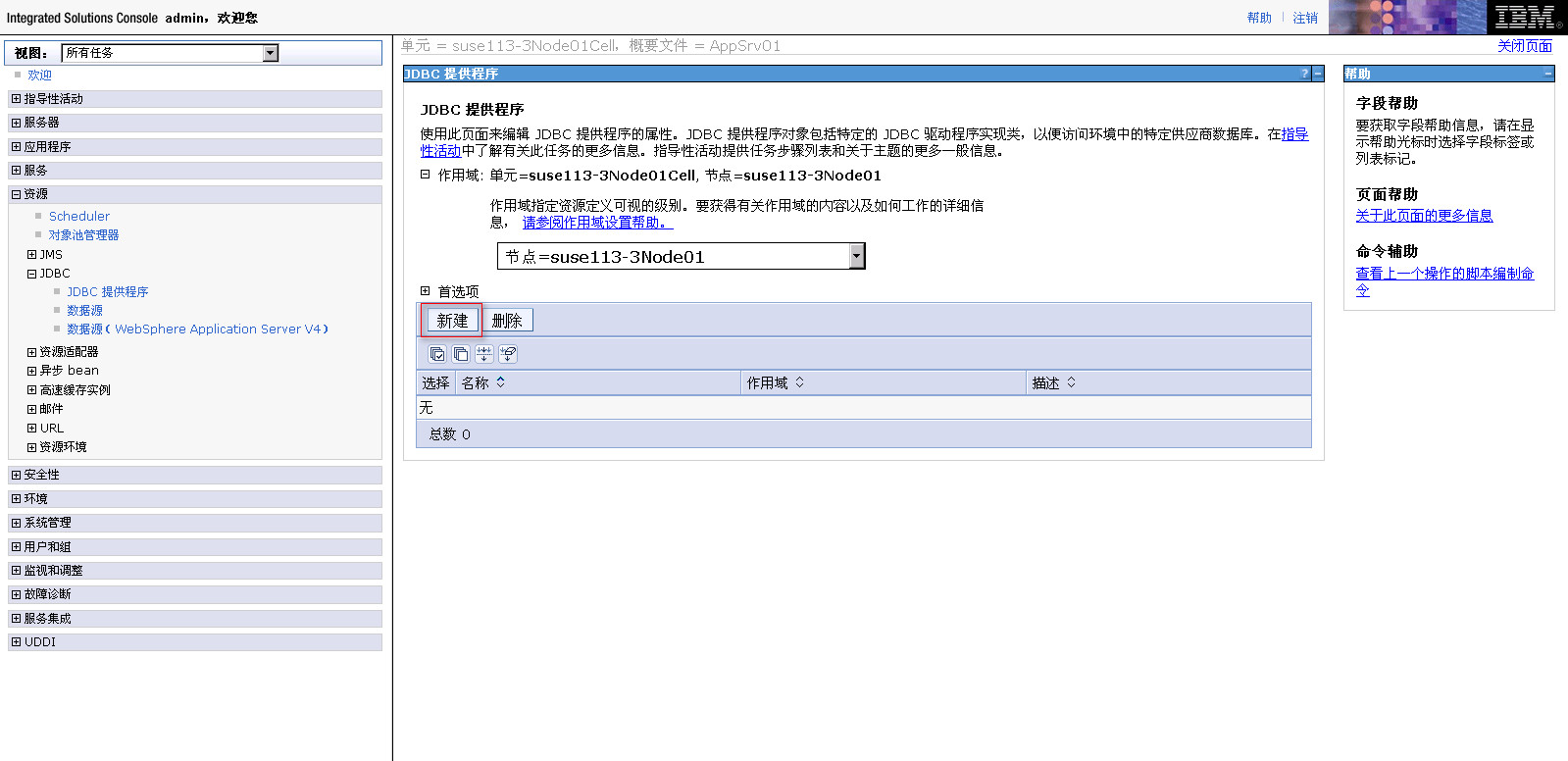Viewport: 1568px width, 761px height.
Task: Click the 总数 0 table footer
Action: point(450,434)
